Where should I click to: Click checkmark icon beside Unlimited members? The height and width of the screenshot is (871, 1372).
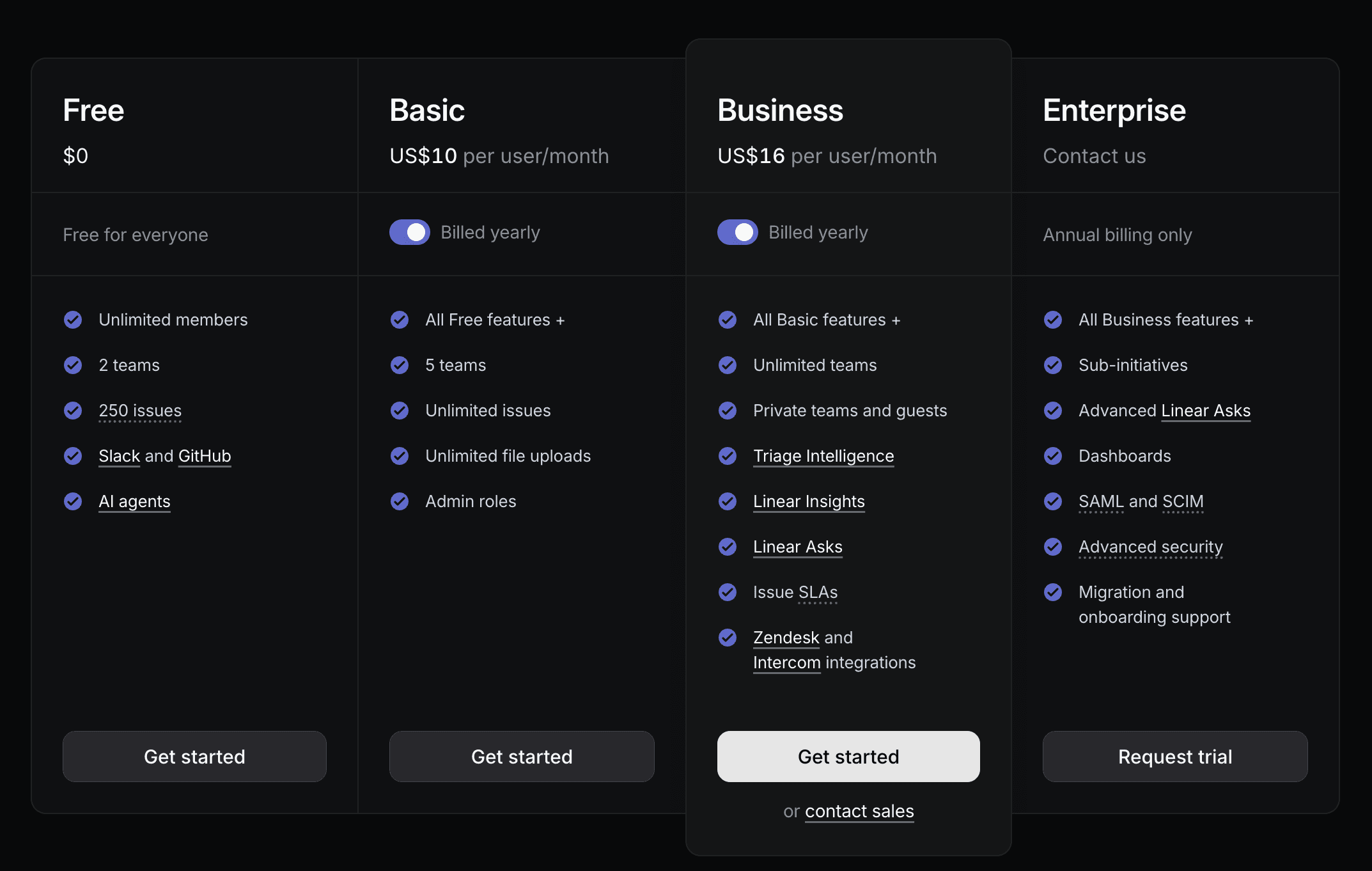pyautogui.click(x=73, y=320)
